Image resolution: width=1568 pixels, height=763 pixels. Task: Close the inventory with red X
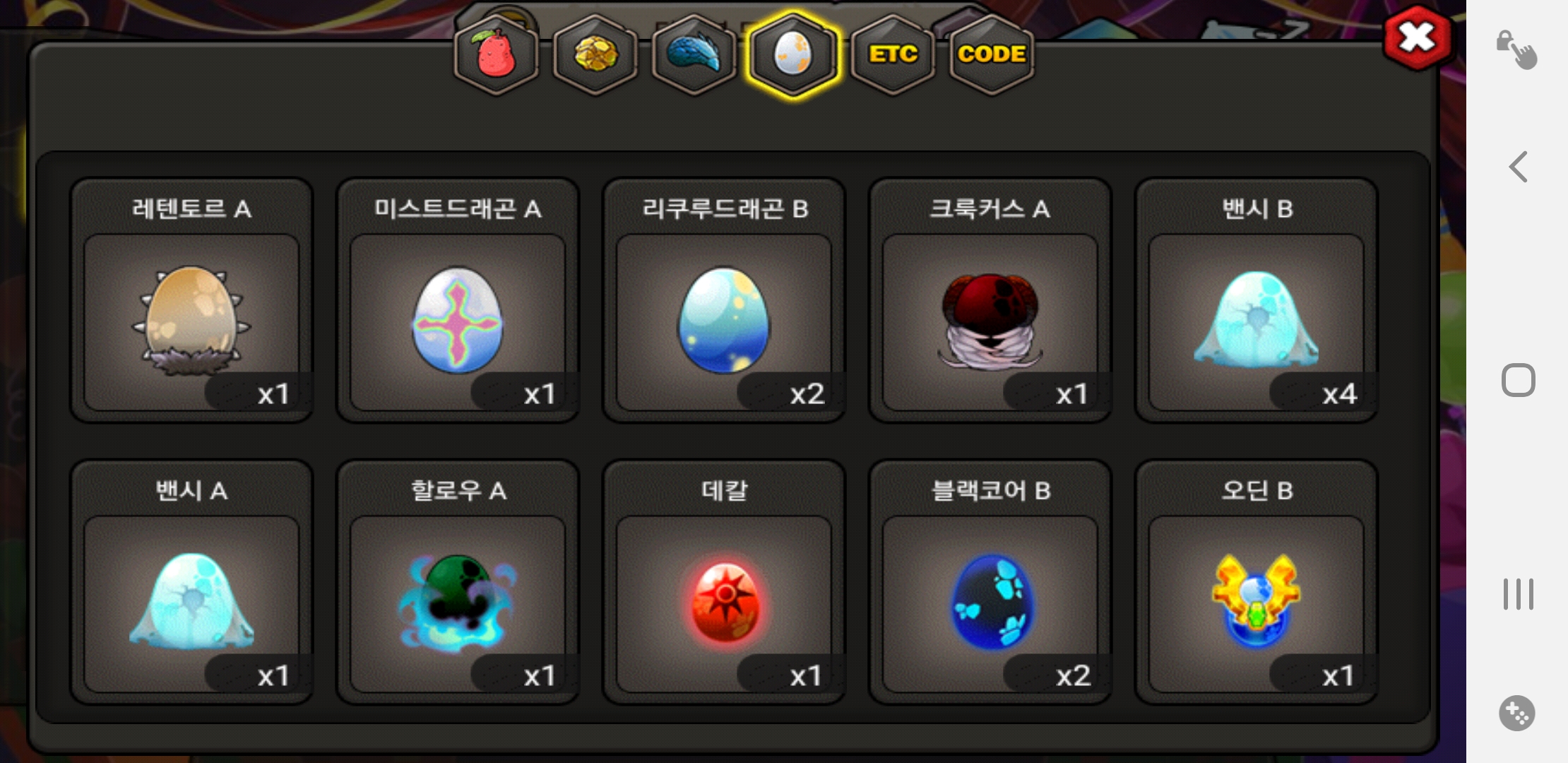pyautogui.click(x=1418, y=37)
